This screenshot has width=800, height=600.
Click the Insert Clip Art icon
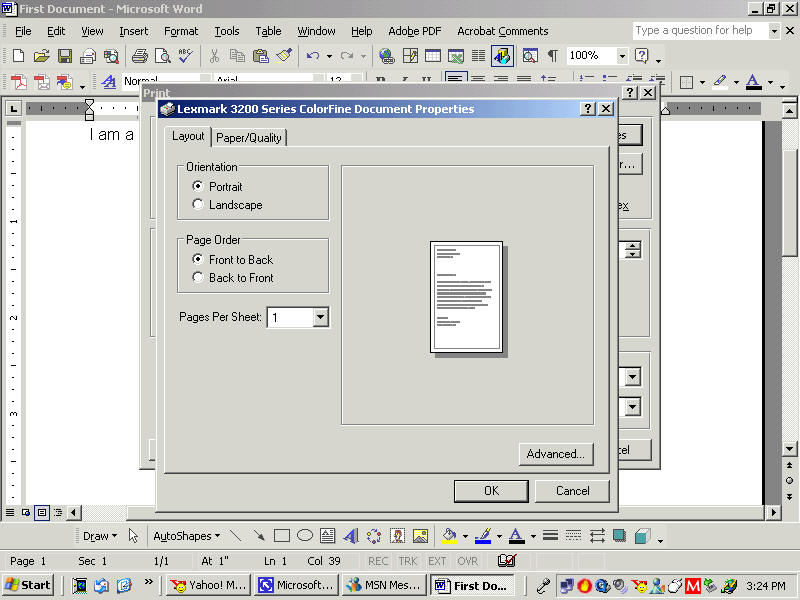397,536
